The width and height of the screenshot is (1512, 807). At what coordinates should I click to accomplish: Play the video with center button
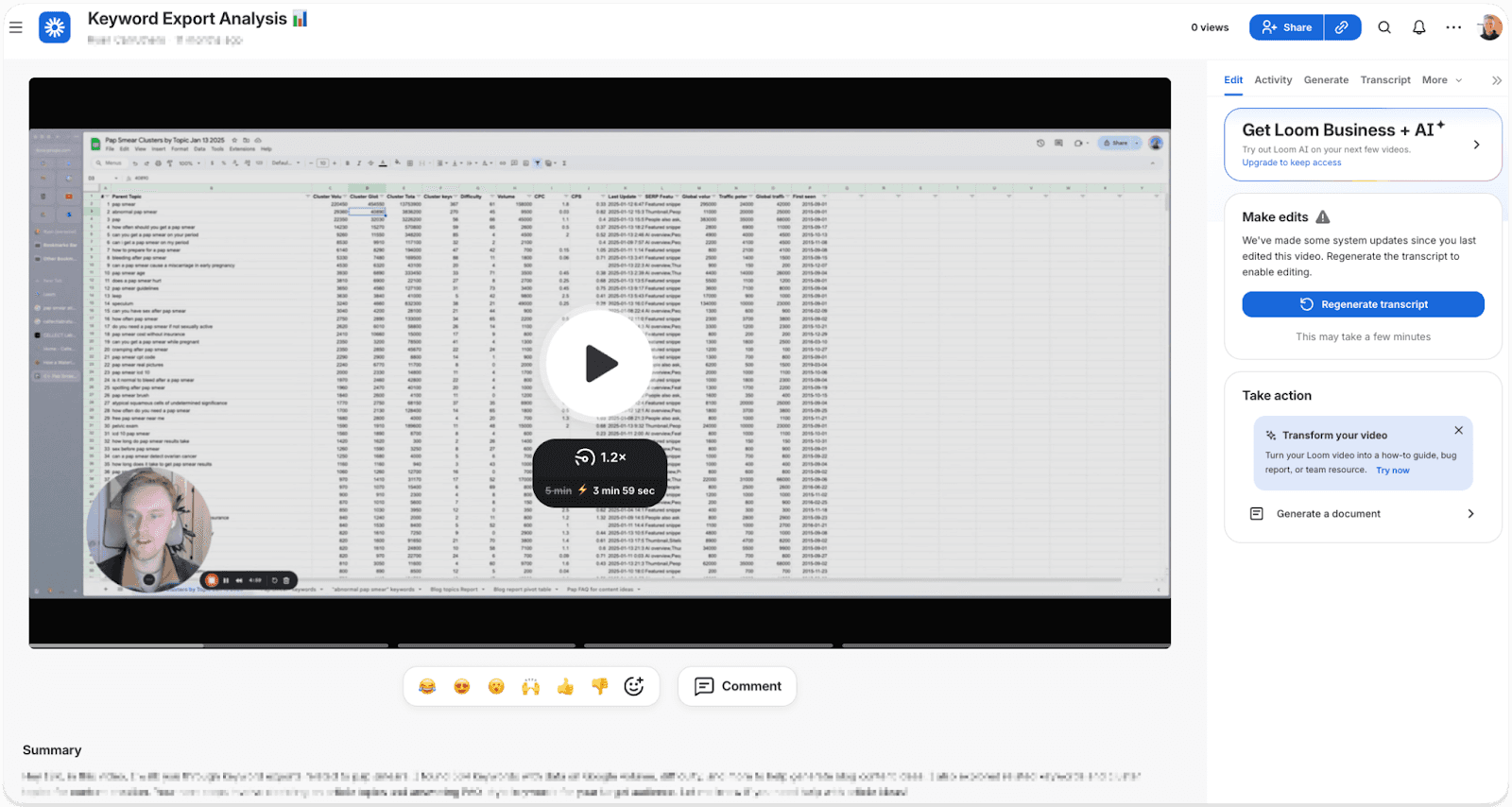coord(600,364)
